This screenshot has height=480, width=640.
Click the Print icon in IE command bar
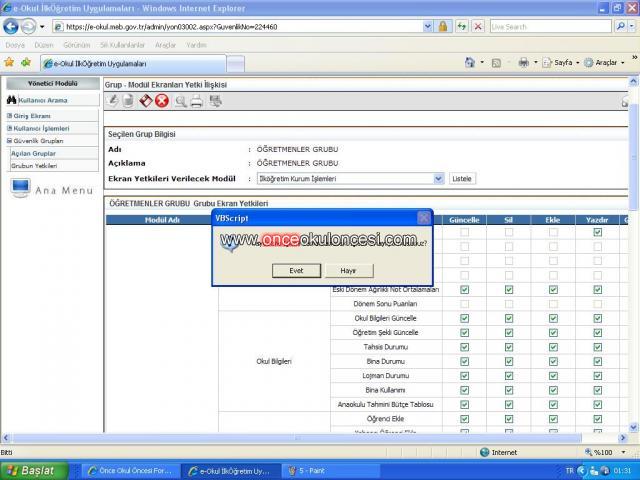pyautogui.click(x=524, y=63)
